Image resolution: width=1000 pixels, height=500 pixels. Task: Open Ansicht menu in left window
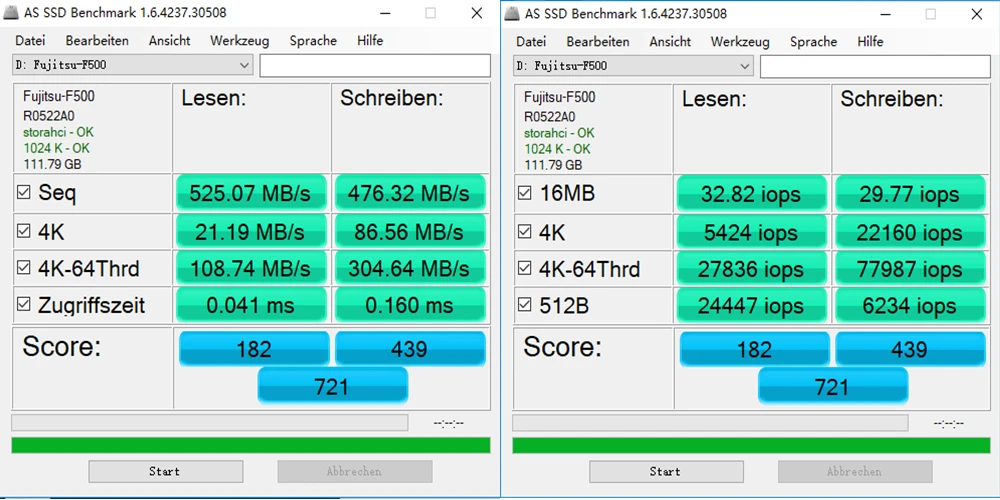(170, 41)
